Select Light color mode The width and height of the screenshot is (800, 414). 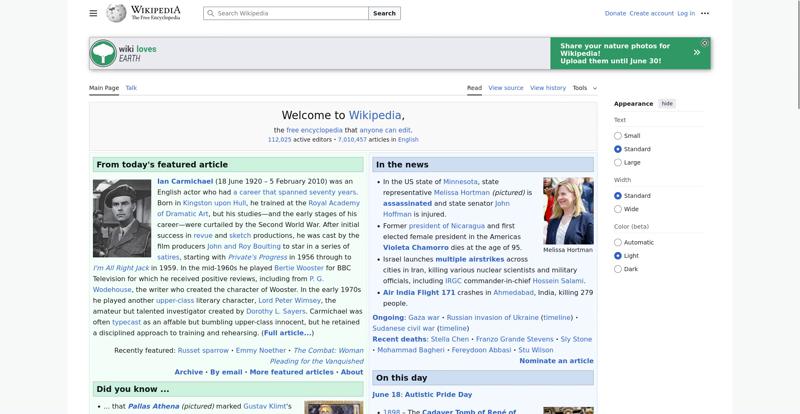tap(618, 256)
